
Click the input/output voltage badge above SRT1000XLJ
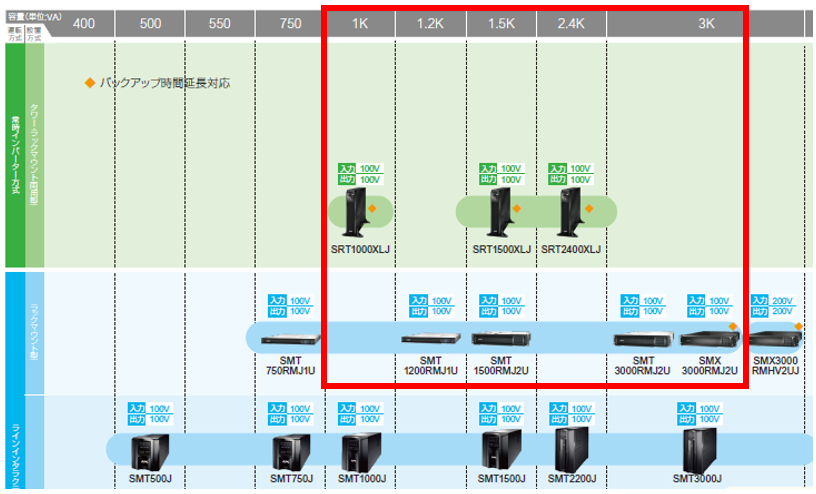360,174
